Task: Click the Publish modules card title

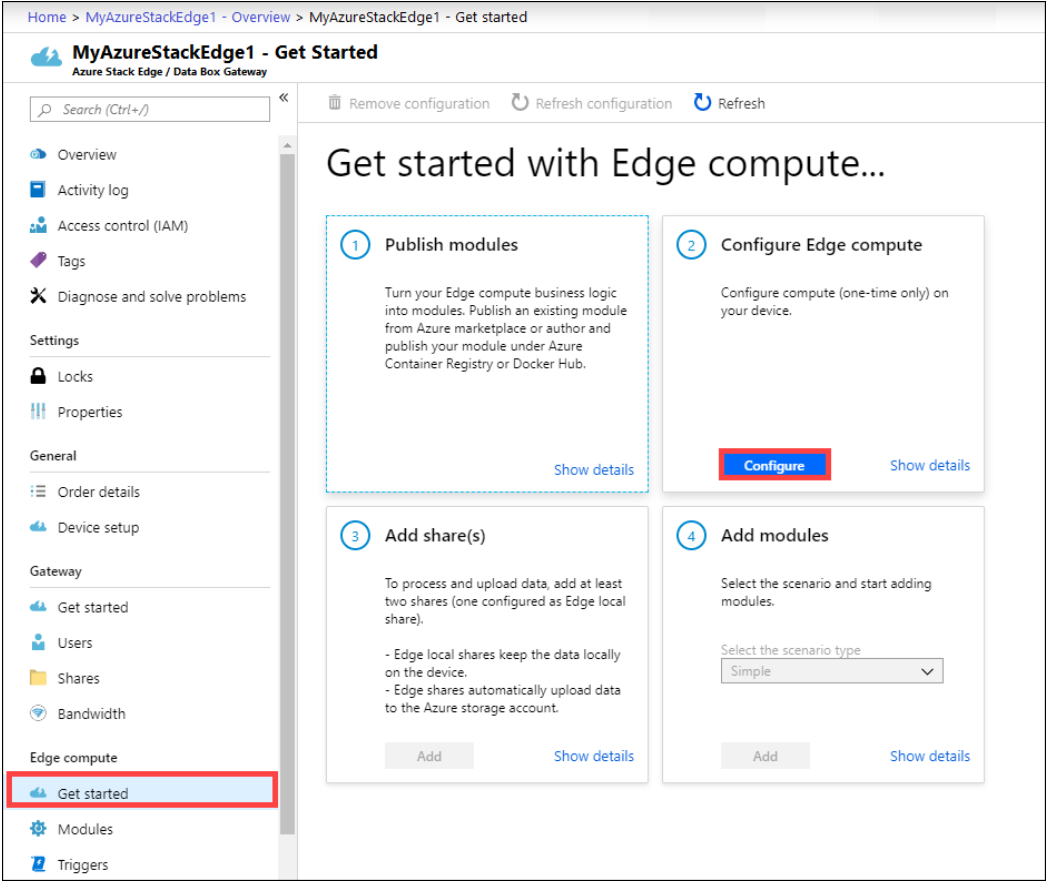Action: 451,245
